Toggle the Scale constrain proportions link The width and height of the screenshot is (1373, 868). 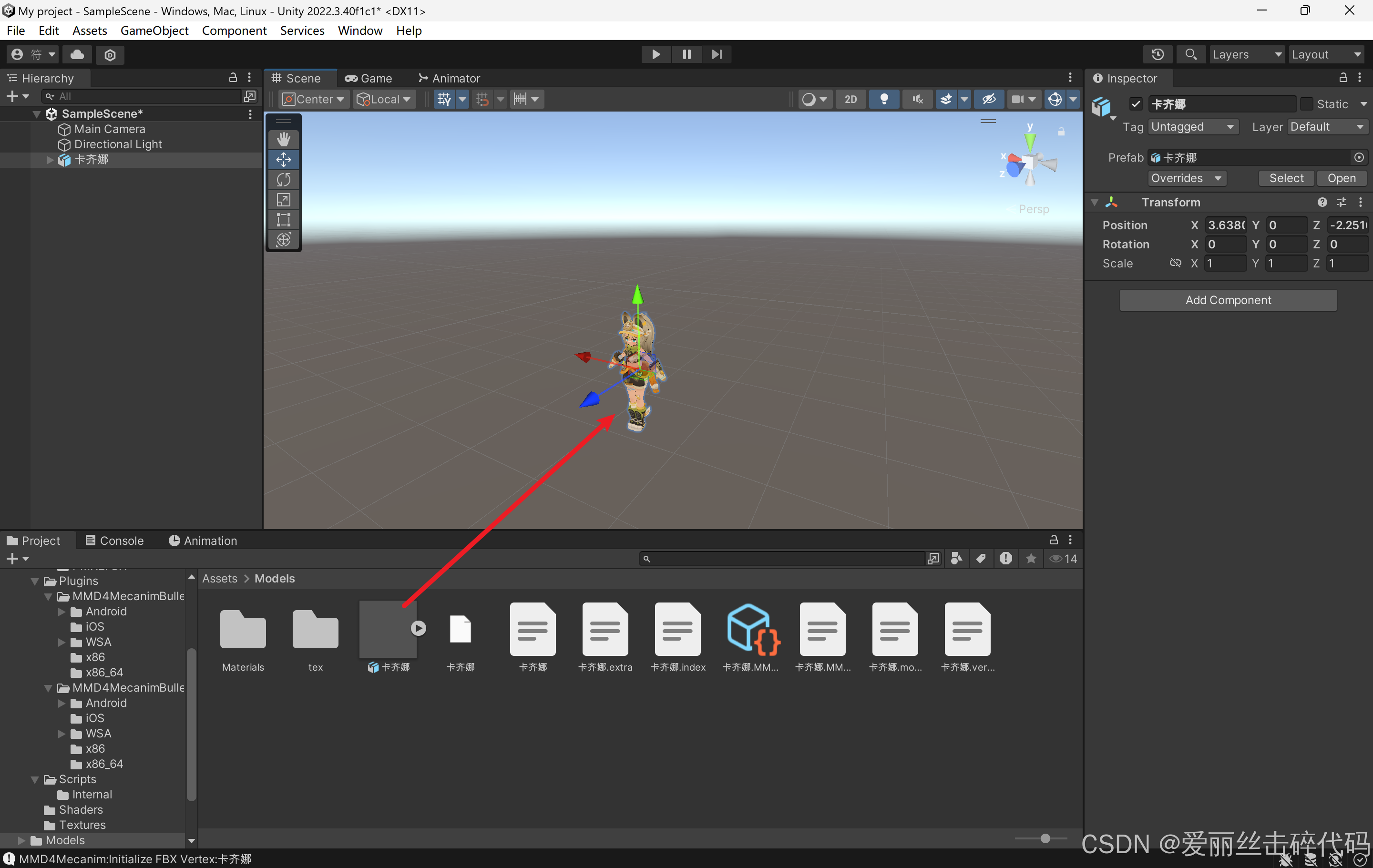[1175, 263]
